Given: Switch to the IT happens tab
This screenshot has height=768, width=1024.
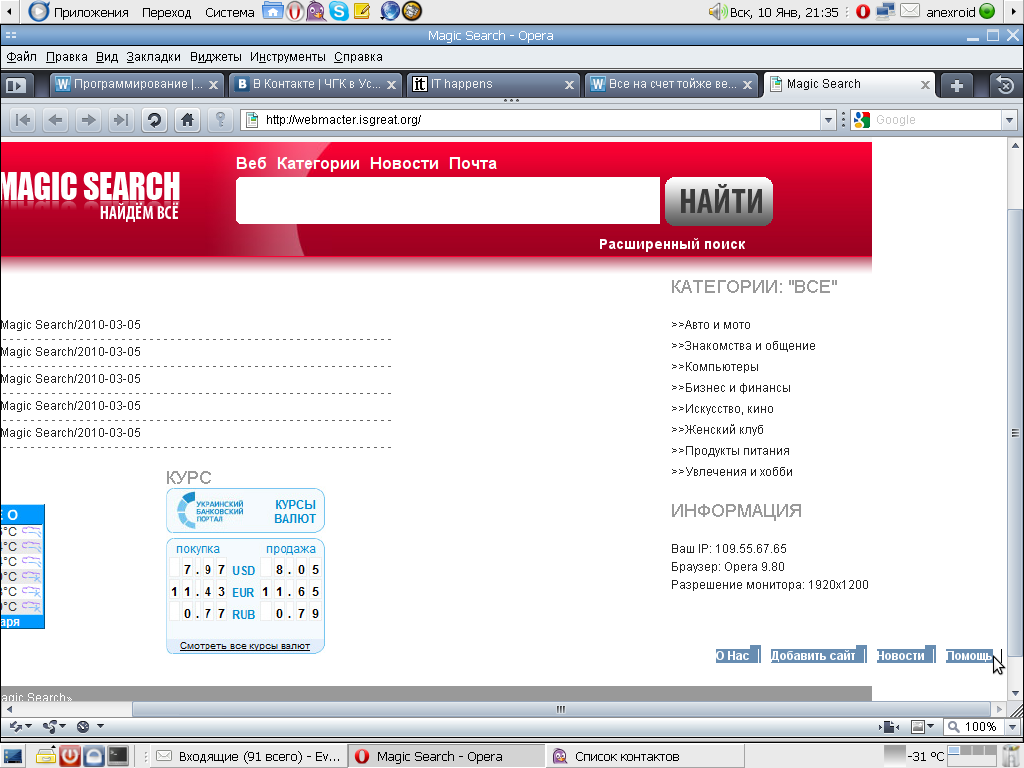Looking at the screenshot, I should pyautogui.click(x=494, y=84).
